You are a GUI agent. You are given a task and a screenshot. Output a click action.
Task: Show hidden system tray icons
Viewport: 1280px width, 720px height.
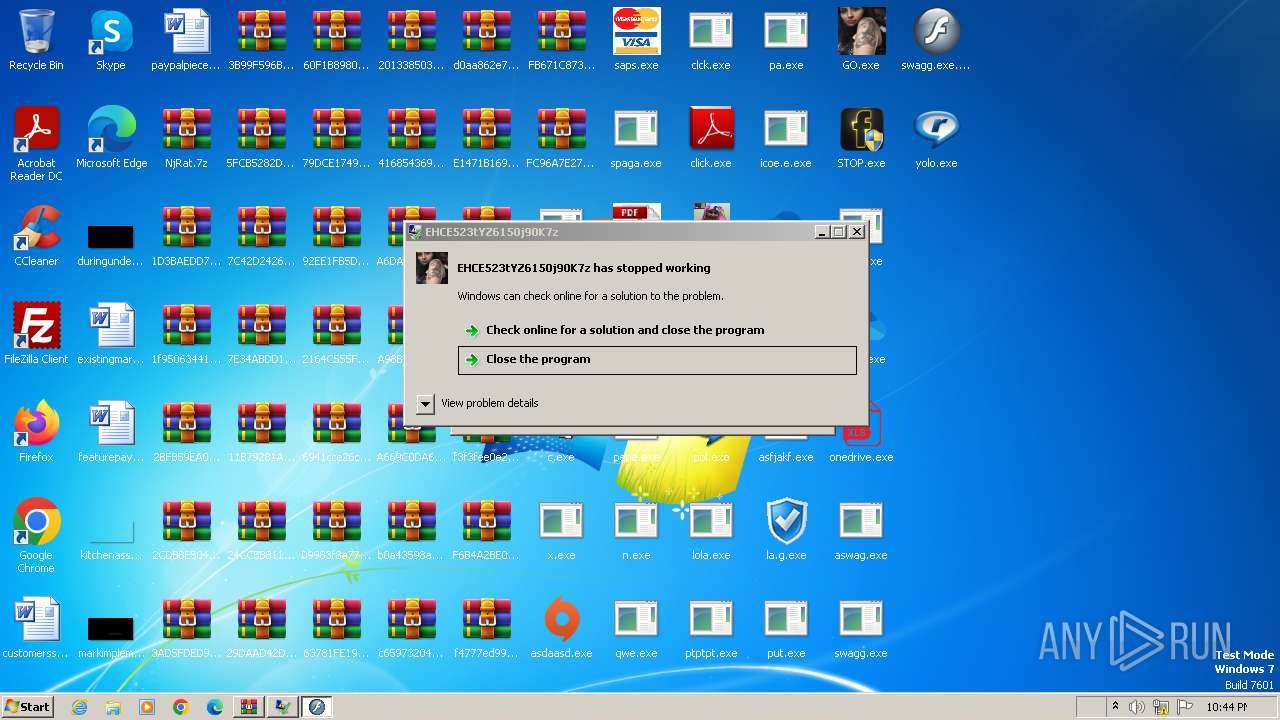tap(1115, 707)
